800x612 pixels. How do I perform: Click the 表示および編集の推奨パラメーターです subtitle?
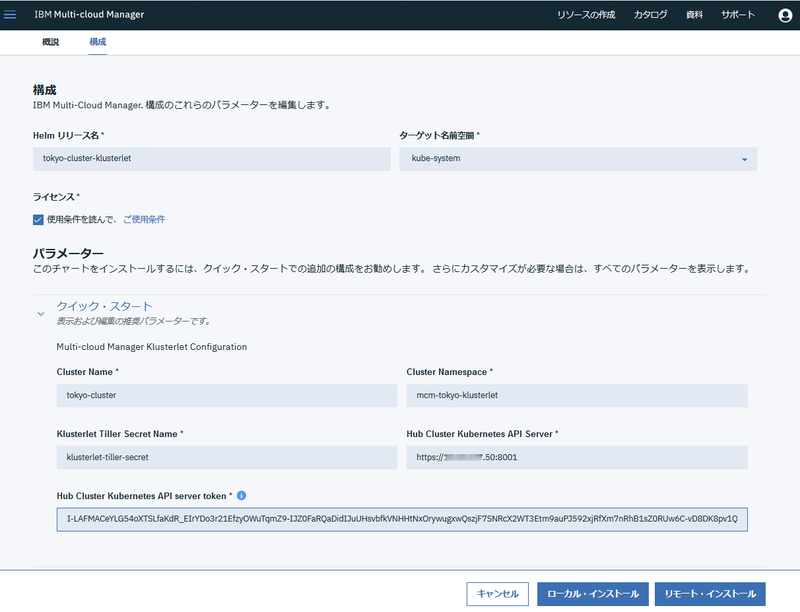[133, 321]
